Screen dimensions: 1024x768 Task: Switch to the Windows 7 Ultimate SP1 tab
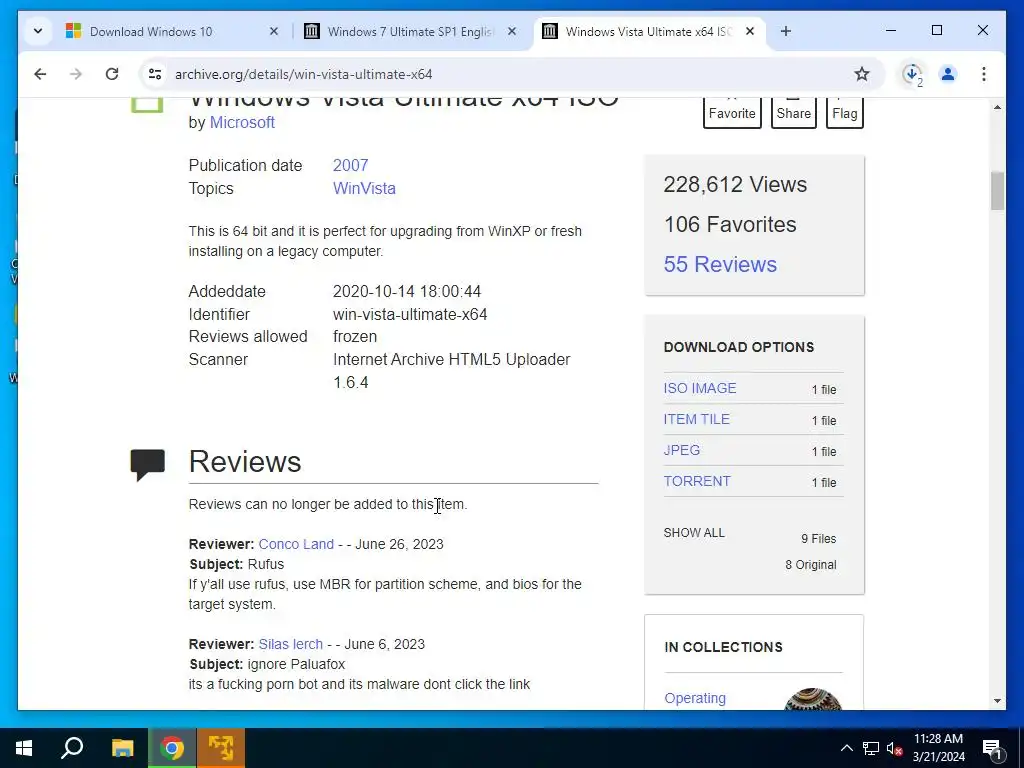(x=411, y=31)
